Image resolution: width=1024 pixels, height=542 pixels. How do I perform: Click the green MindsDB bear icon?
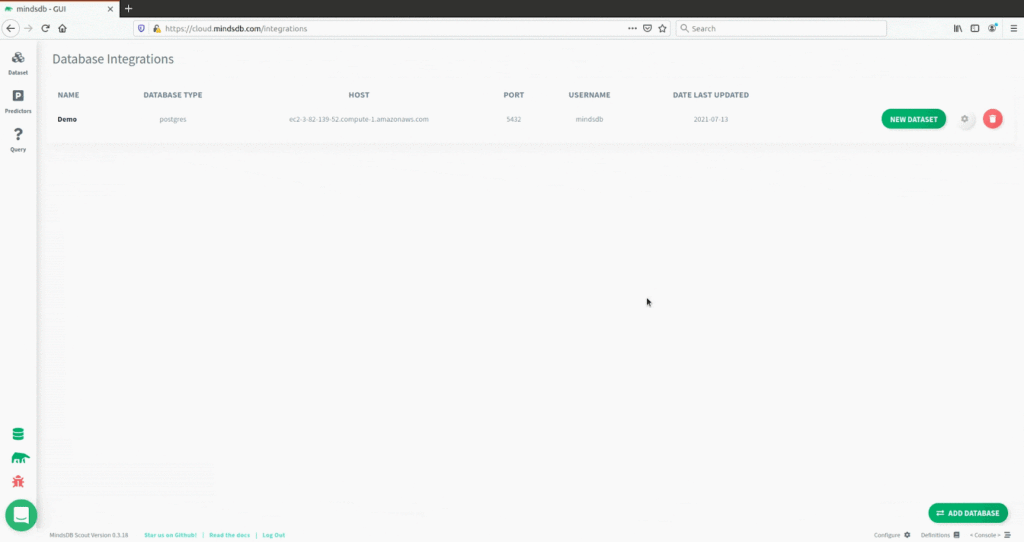point(20,458)
